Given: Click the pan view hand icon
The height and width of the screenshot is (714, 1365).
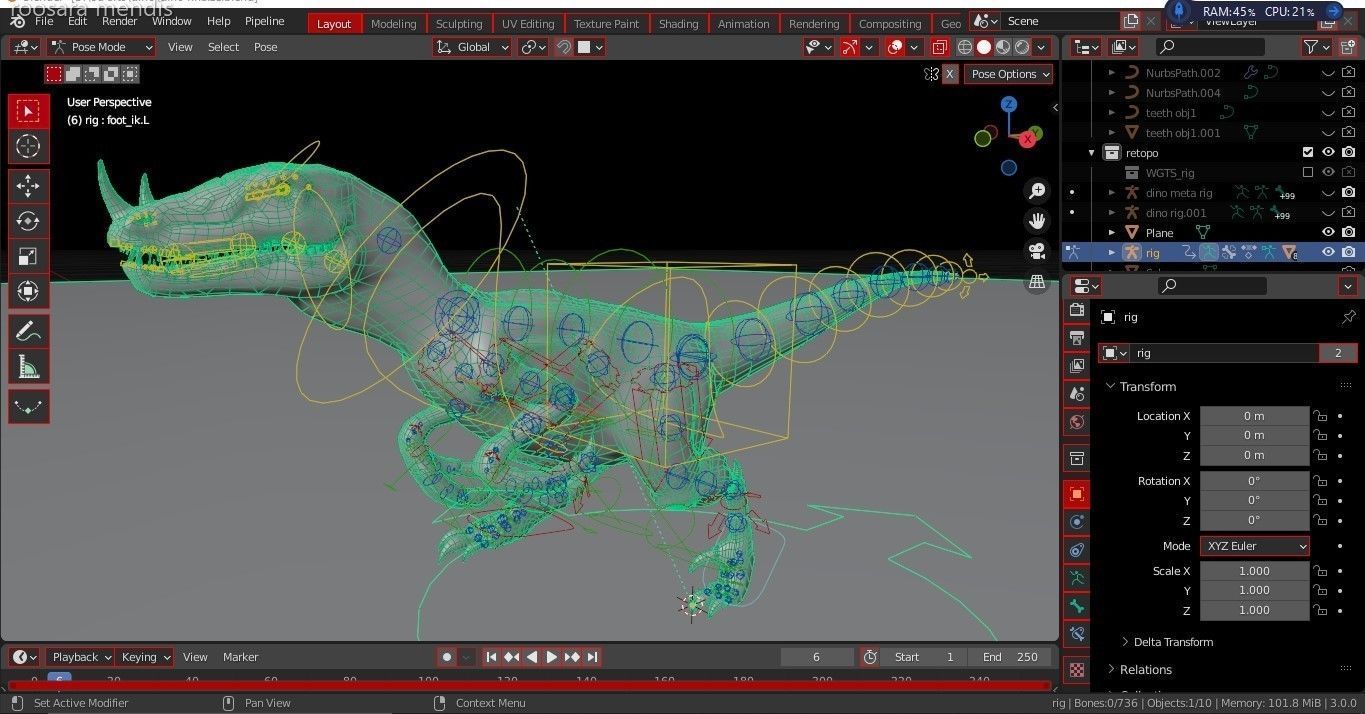Looking at the screenshot, I should coord(1037,220).
